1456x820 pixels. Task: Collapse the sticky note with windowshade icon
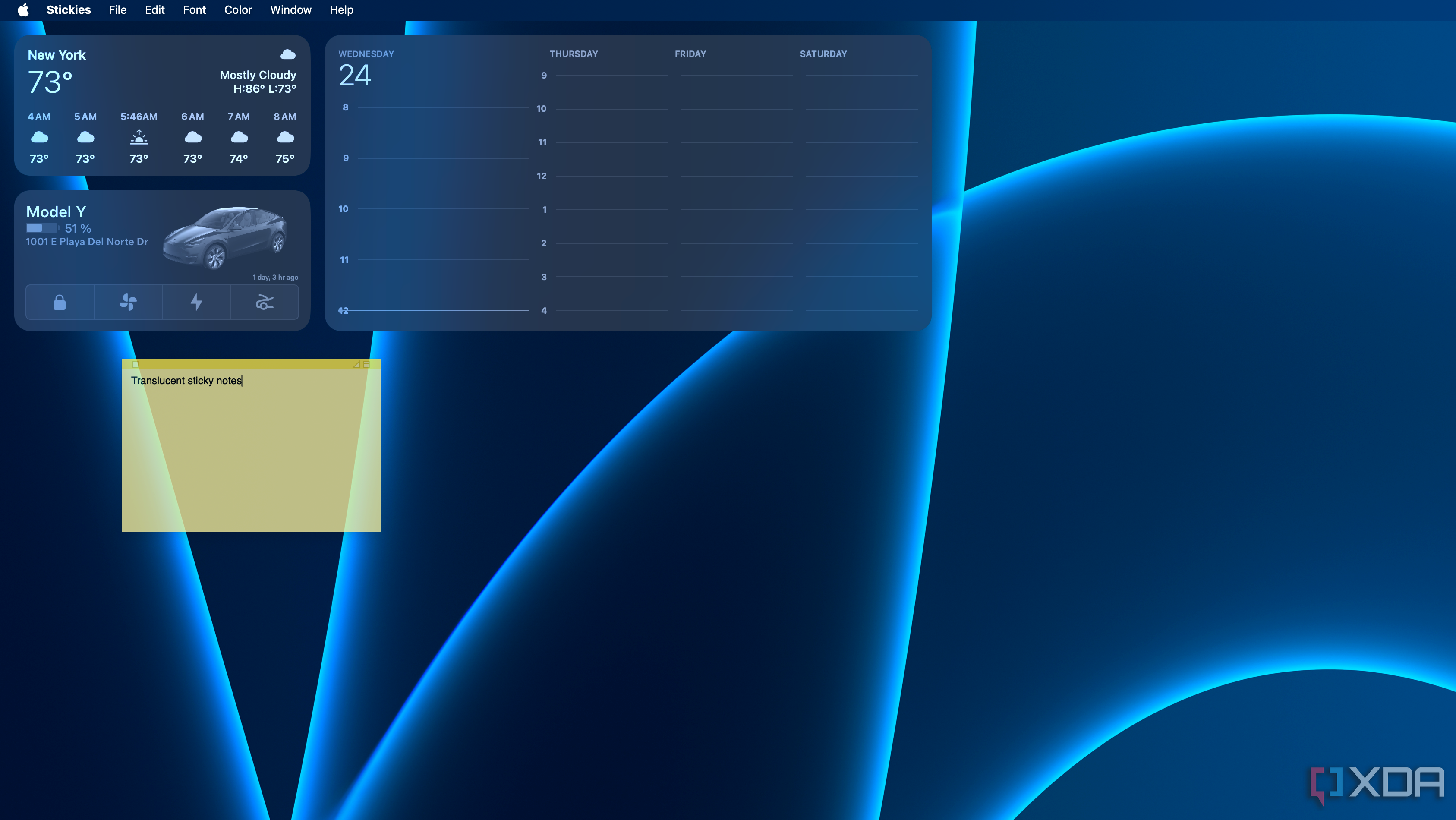click(367, 365)
